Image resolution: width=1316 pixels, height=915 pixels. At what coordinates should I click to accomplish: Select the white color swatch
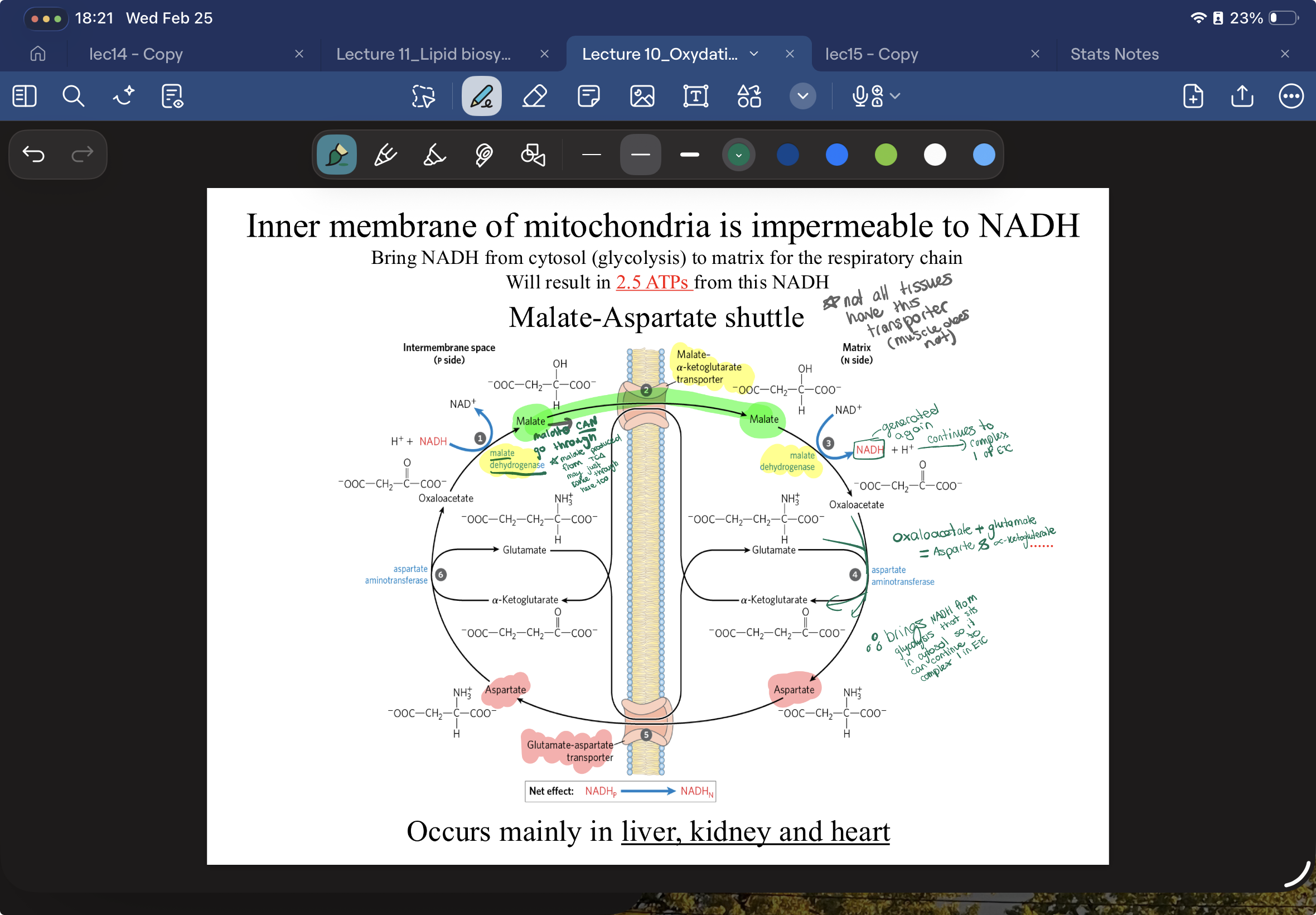coord(934,154)
